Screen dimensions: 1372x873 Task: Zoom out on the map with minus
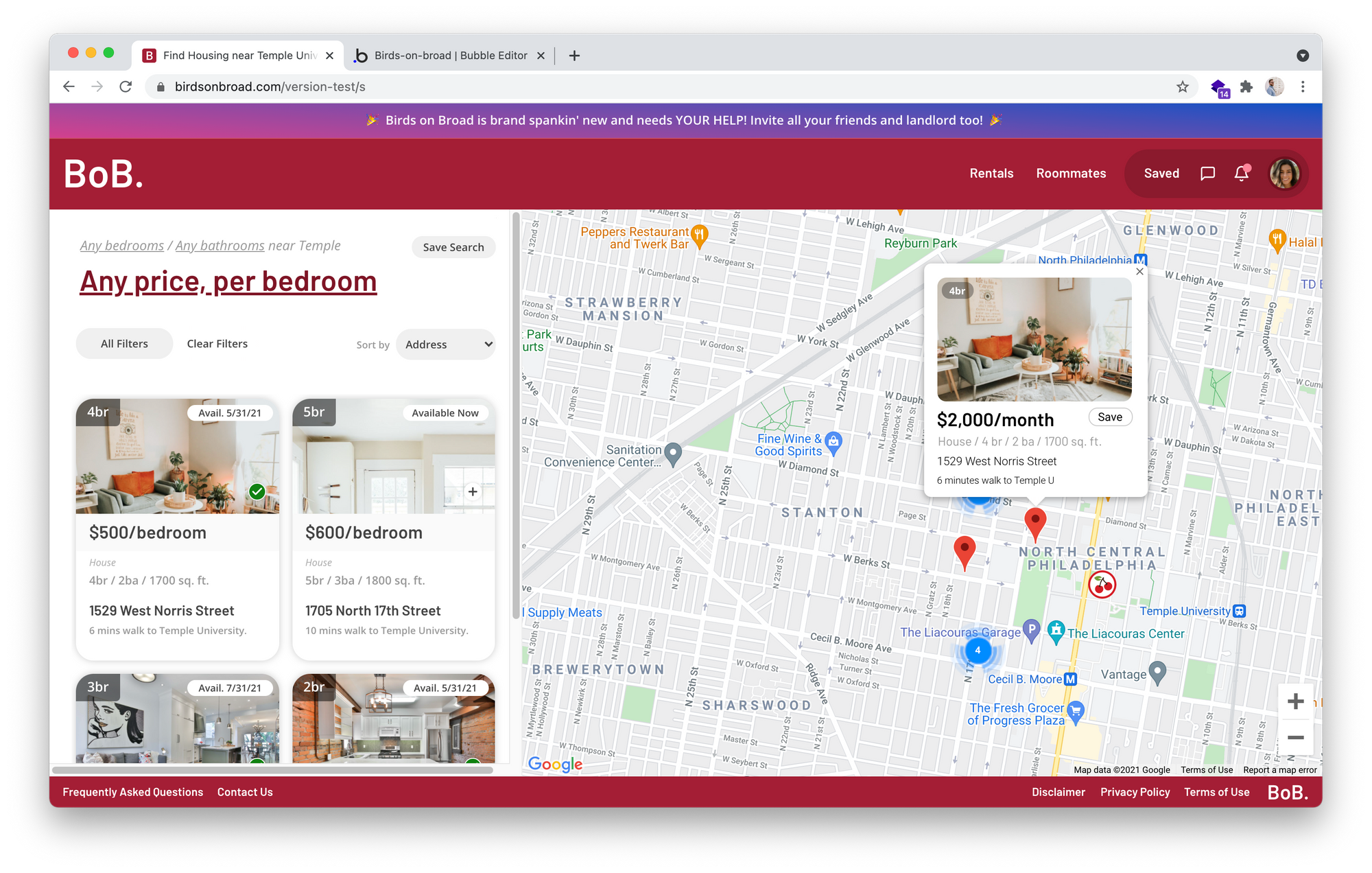1295,738
